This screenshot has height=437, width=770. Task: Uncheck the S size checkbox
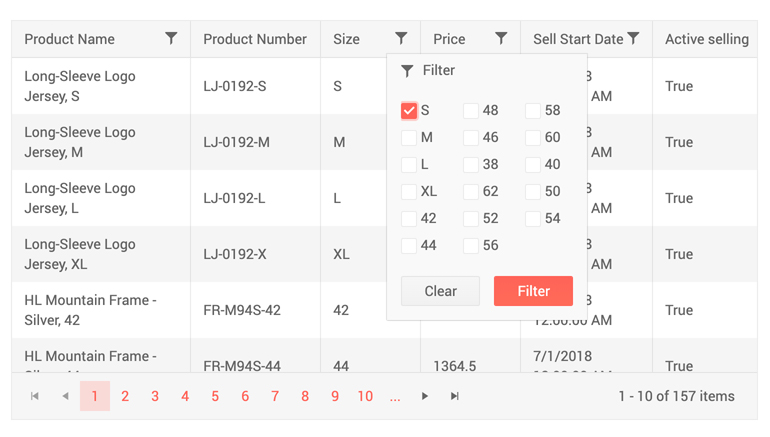(409, 110)
